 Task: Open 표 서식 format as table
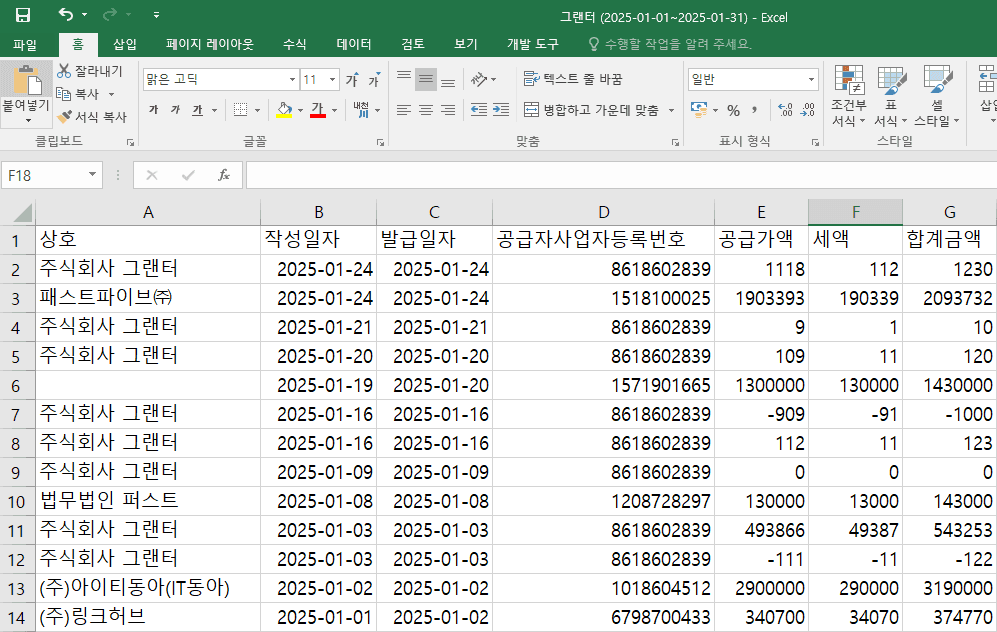[891, 95]
